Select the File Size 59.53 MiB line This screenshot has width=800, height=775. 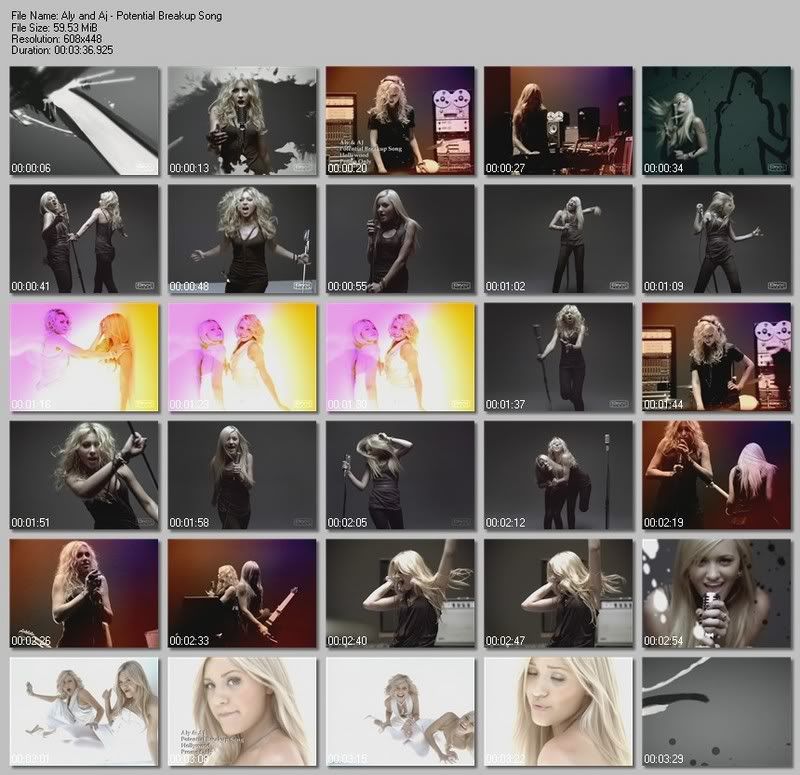tap(54, 28)
